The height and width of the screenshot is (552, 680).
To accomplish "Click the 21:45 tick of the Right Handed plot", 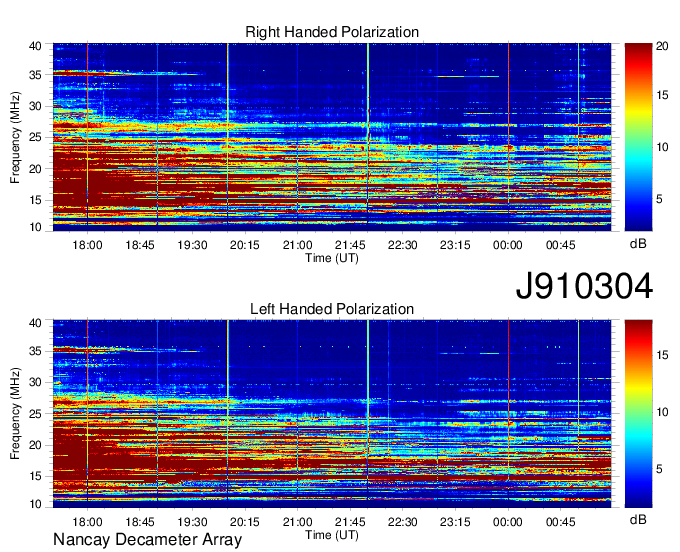I will (350, 245).
